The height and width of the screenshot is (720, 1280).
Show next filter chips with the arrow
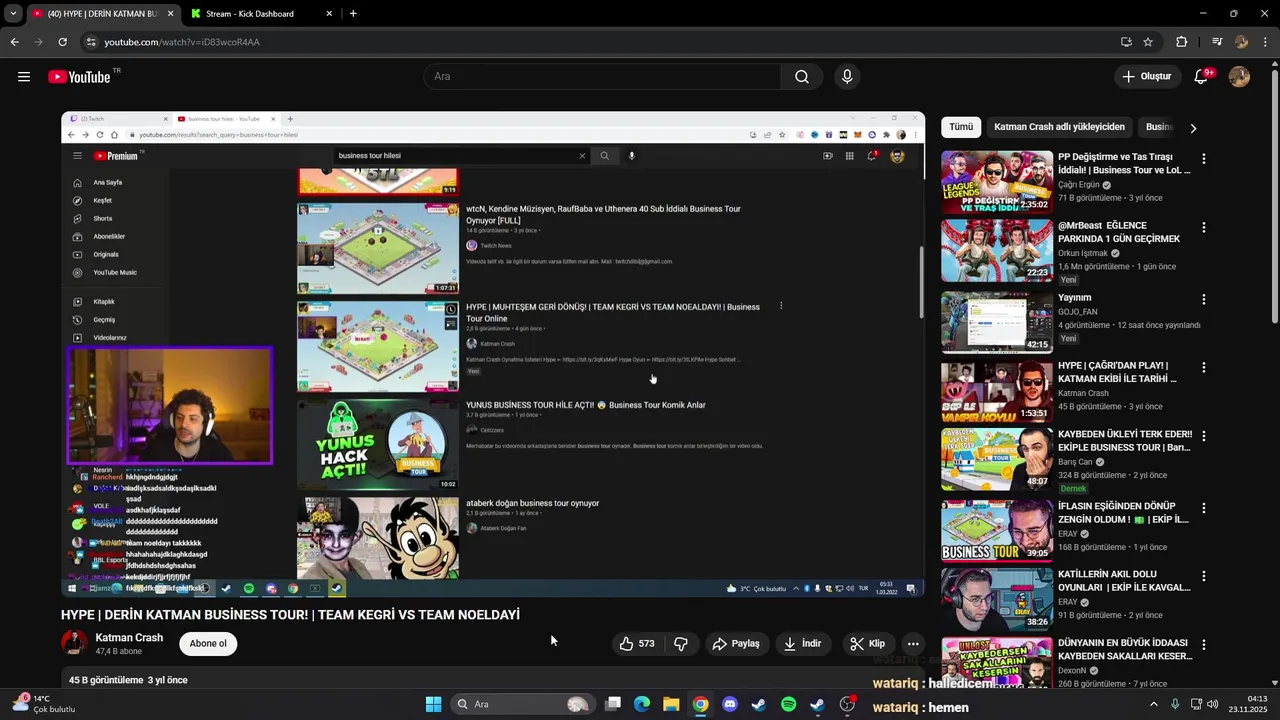tap(1193, 128)
